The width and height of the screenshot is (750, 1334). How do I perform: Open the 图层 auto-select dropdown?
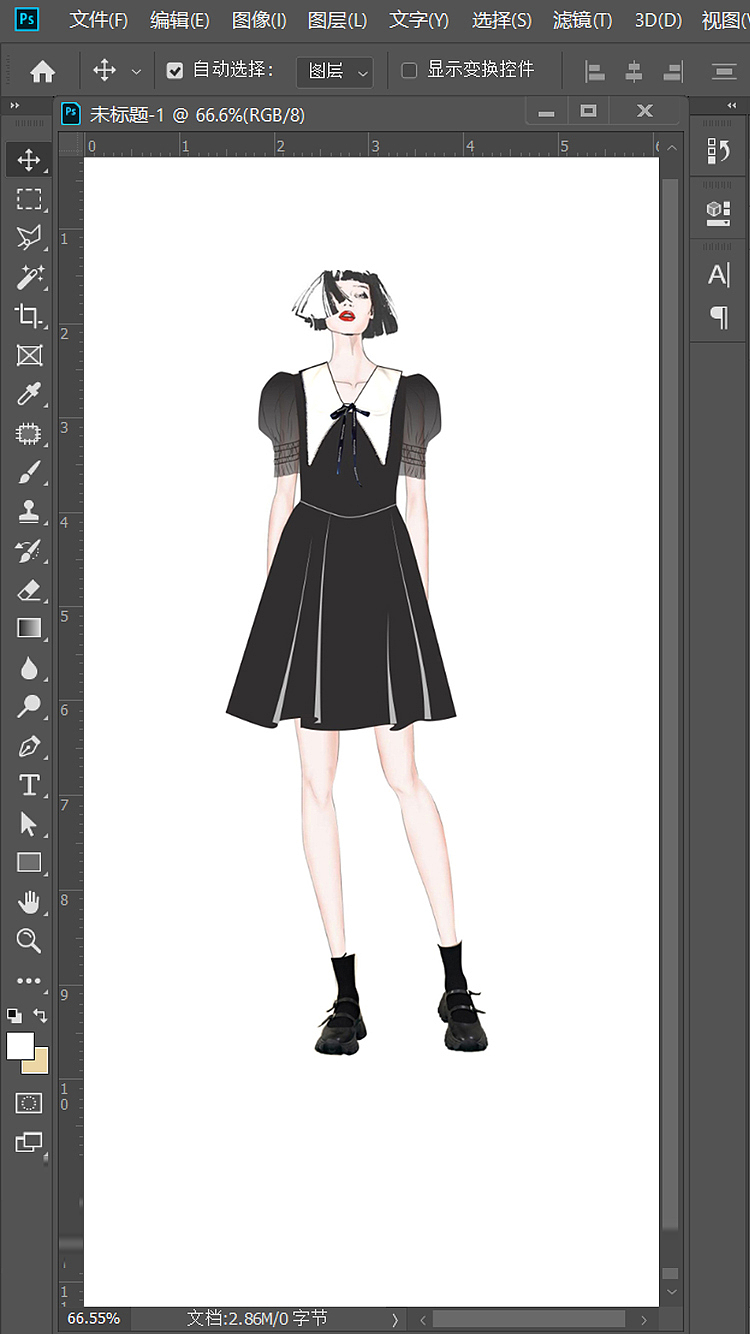[335, 71]
